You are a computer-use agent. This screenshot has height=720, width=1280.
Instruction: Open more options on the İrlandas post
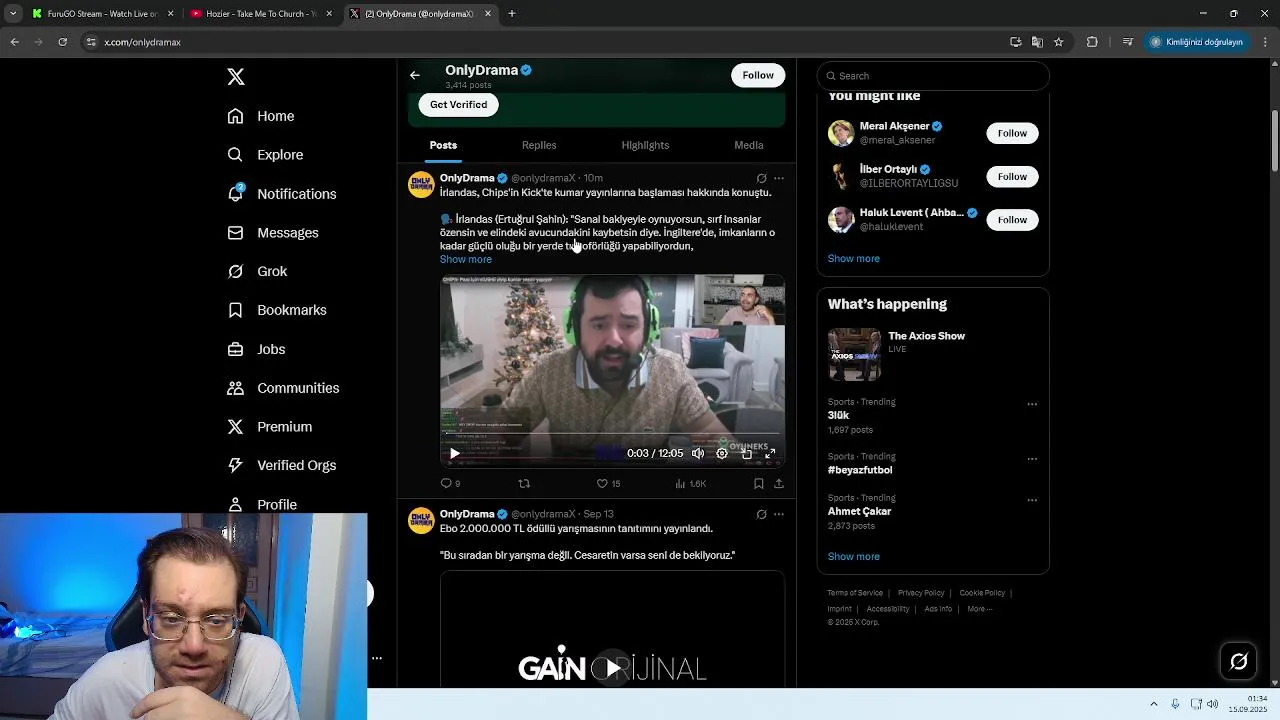[x=779, y=178]
